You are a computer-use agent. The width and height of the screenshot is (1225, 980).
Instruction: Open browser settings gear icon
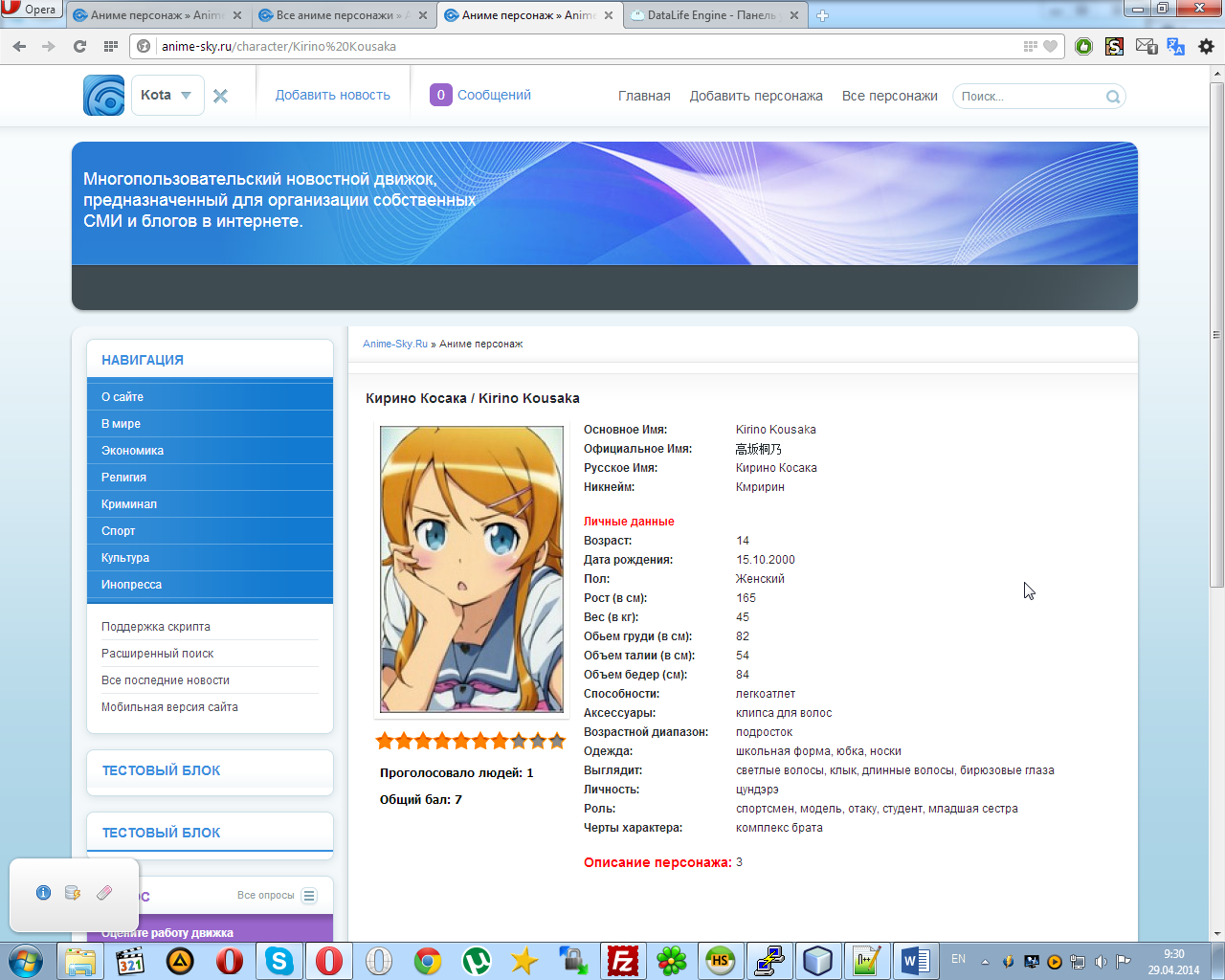coord(1206,46)
